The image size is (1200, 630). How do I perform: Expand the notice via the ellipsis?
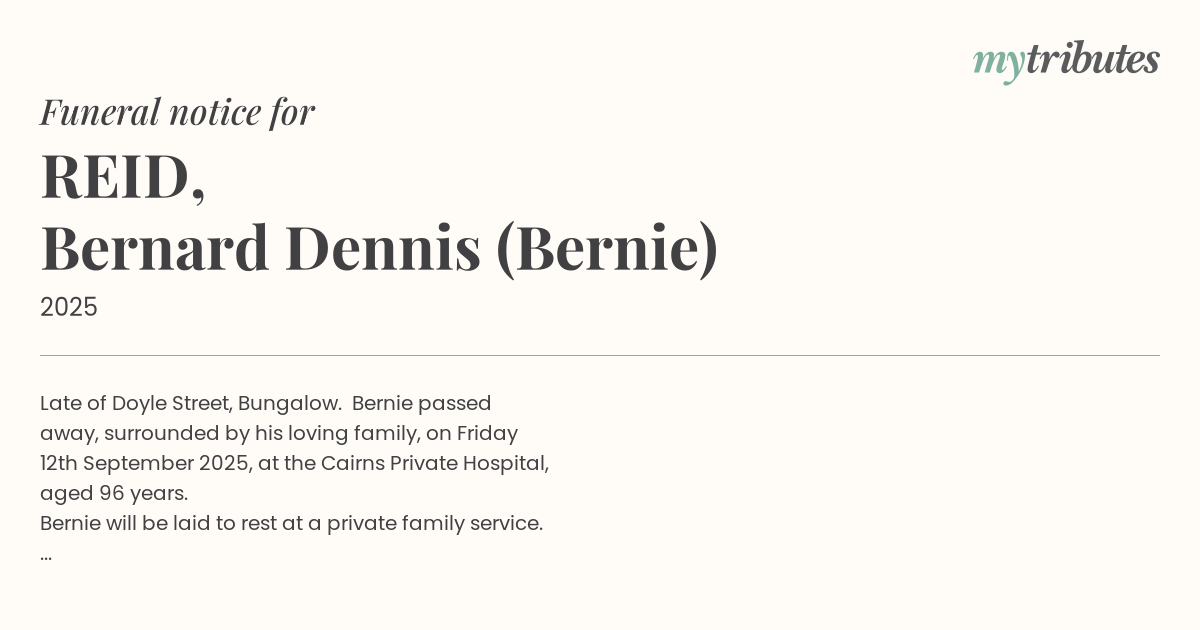46,555
